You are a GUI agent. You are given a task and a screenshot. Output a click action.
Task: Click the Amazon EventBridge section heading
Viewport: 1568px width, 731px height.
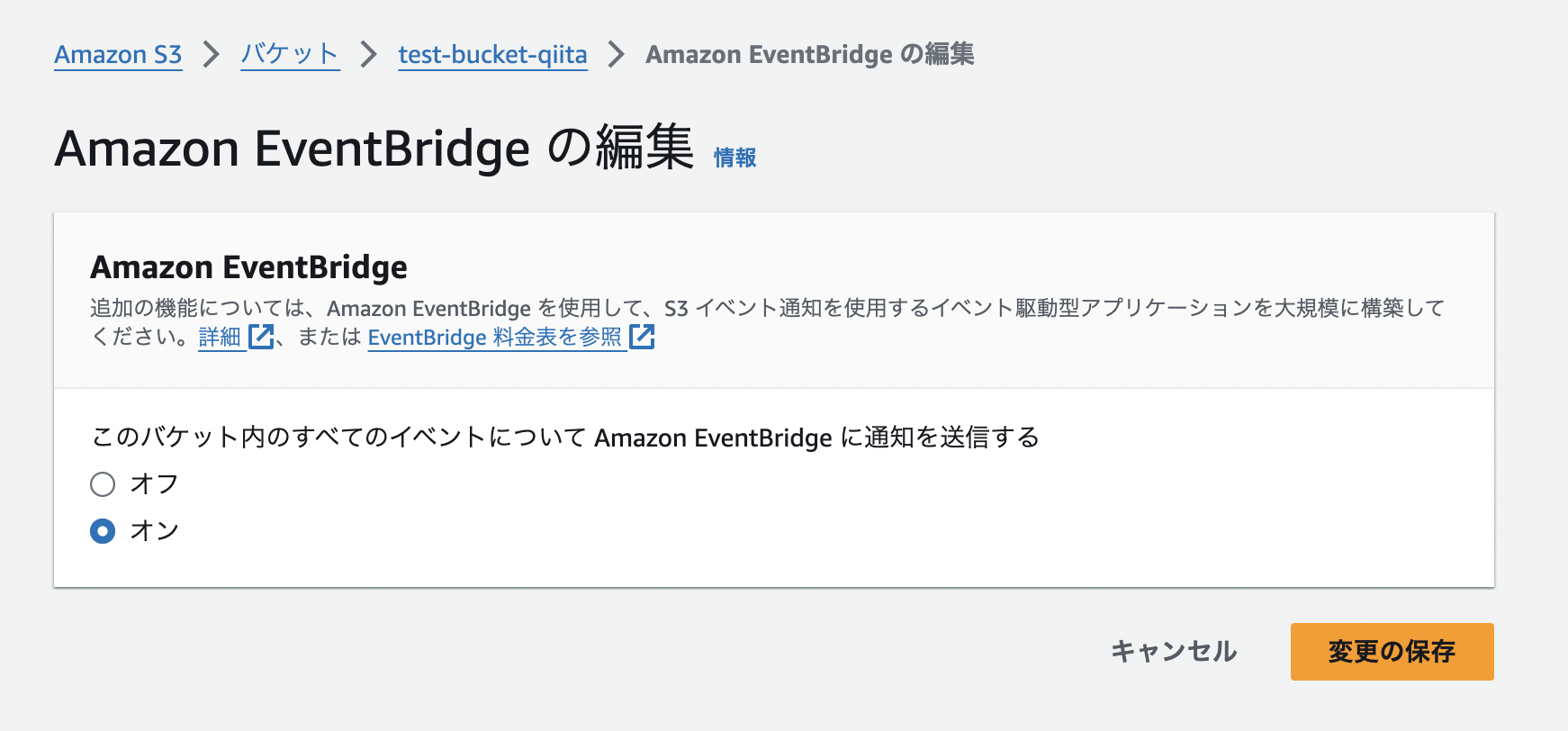click(x=248, y=266)
